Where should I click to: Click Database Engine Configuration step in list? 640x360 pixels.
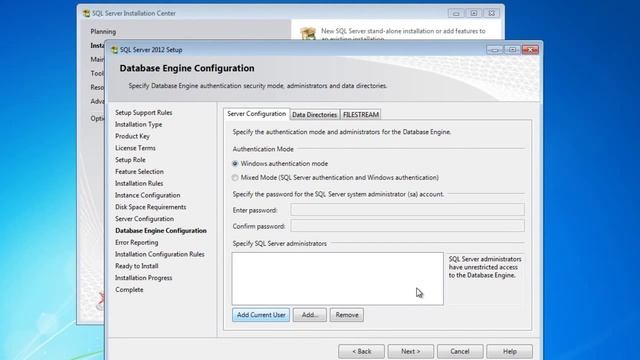click(161, 231)
